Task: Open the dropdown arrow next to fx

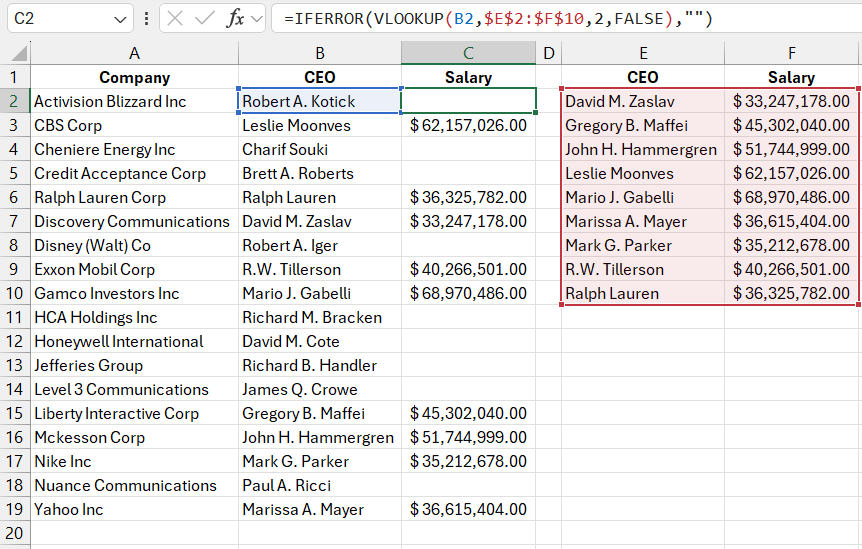Action: pos(257,19)
